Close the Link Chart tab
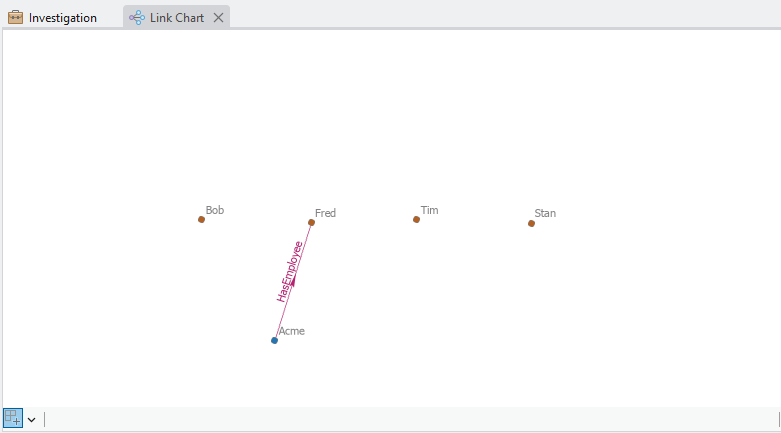Screen dimensions: 781x433 [218, 17]
